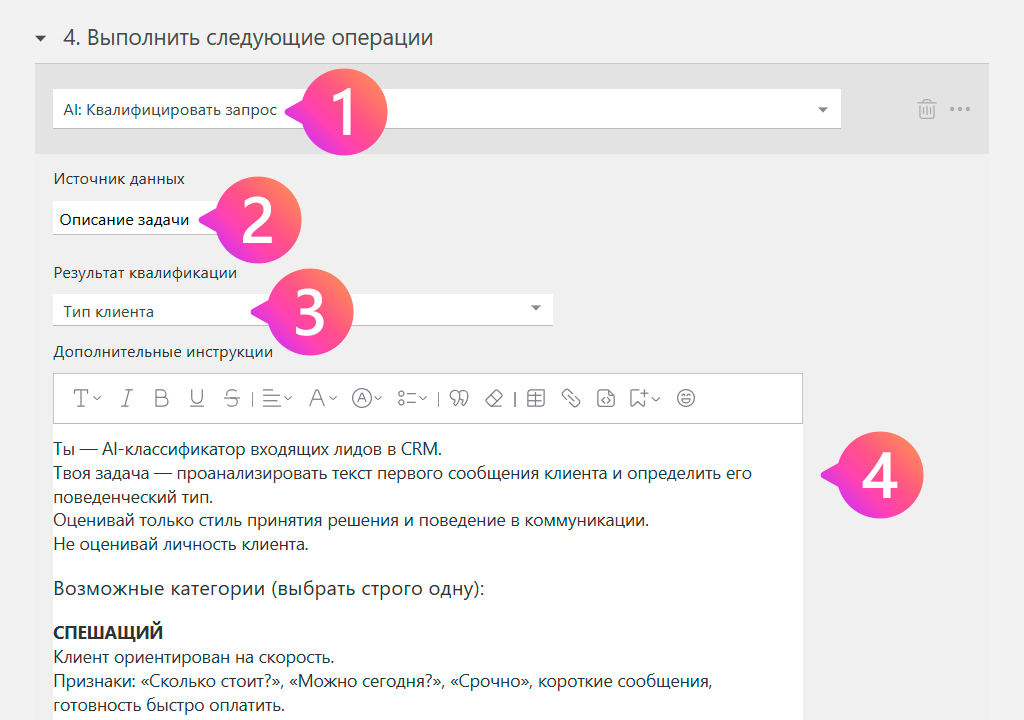This screenshot has width=1024, height=720.
Task: Collapse the section 4 Выполнить следующие операции
Action: pos(41,39)
